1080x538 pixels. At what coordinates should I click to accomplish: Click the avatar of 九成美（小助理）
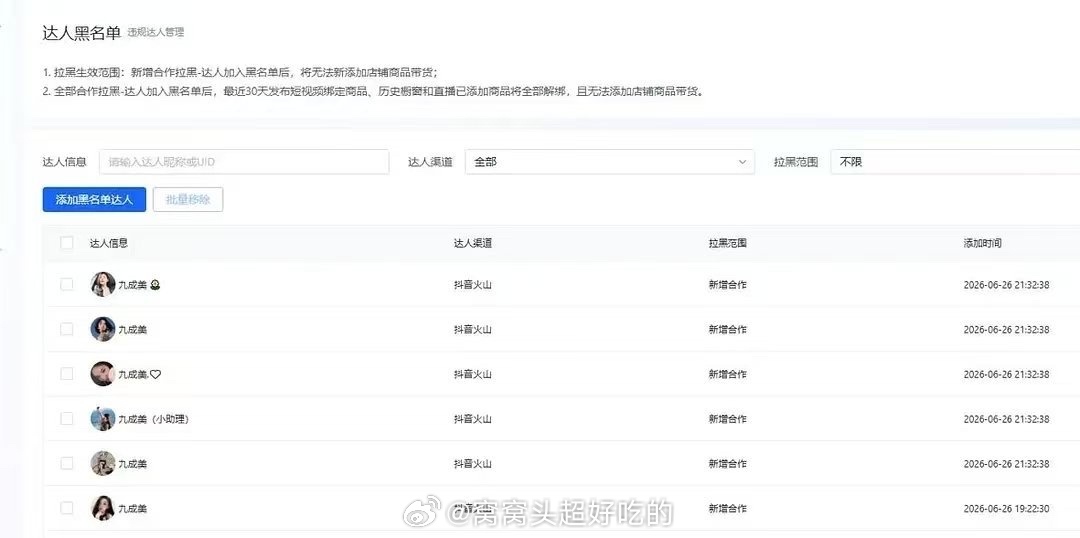coord(103,419)
